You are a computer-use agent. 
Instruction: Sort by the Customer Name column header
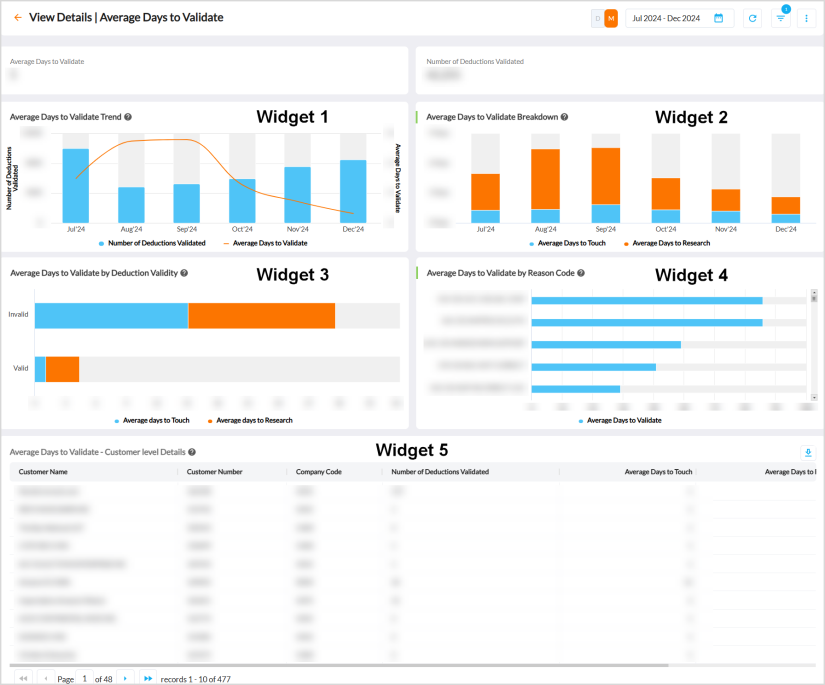[43, 471]
